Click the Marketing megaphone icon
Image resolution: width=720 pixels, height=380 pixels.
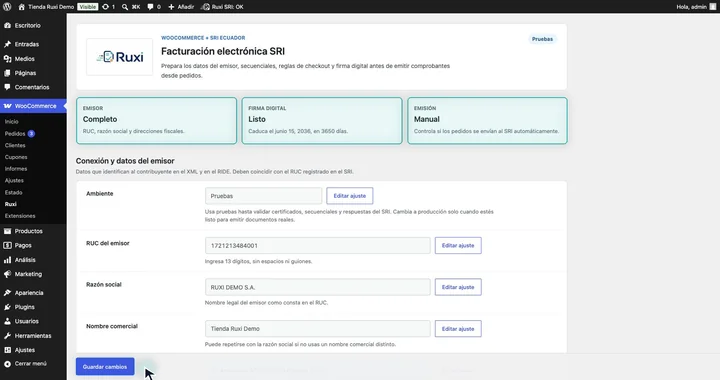tap(7, 274)
